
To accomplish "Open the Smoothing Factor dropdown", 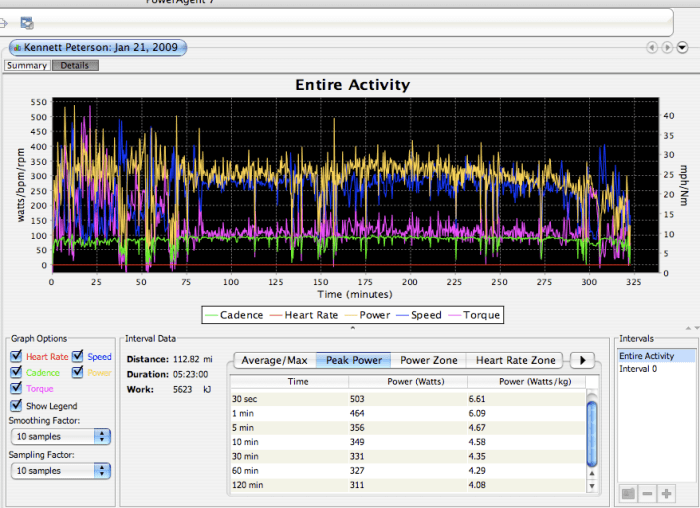I will 60,437.
